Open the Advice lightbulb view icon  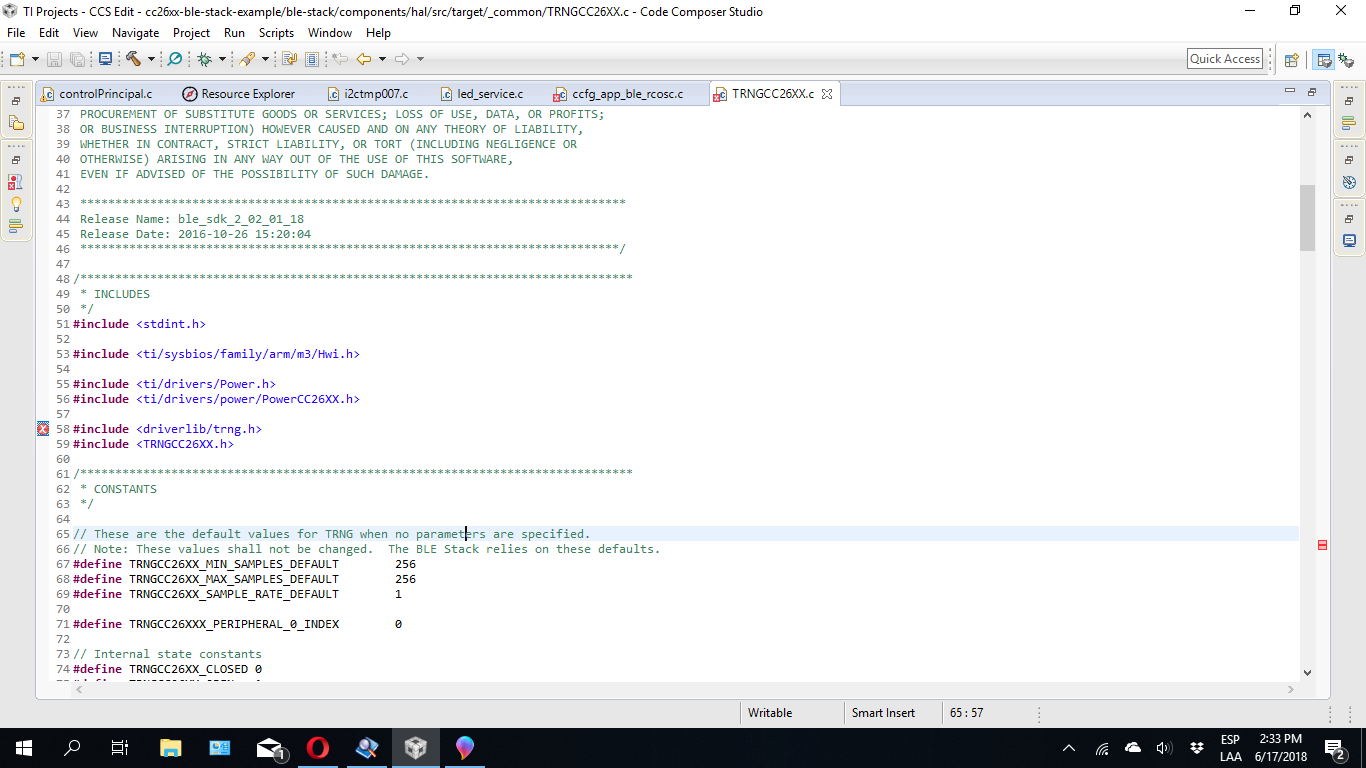tap(15, 204)
